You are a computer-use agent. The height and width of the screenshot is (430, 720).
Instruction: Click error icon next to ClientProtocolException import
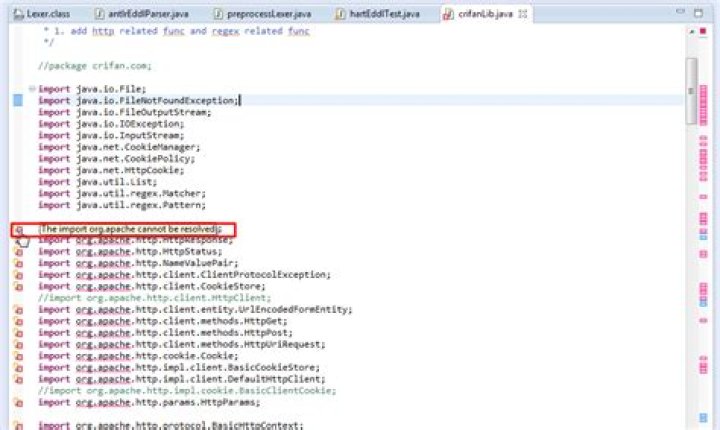pos(18,275)
